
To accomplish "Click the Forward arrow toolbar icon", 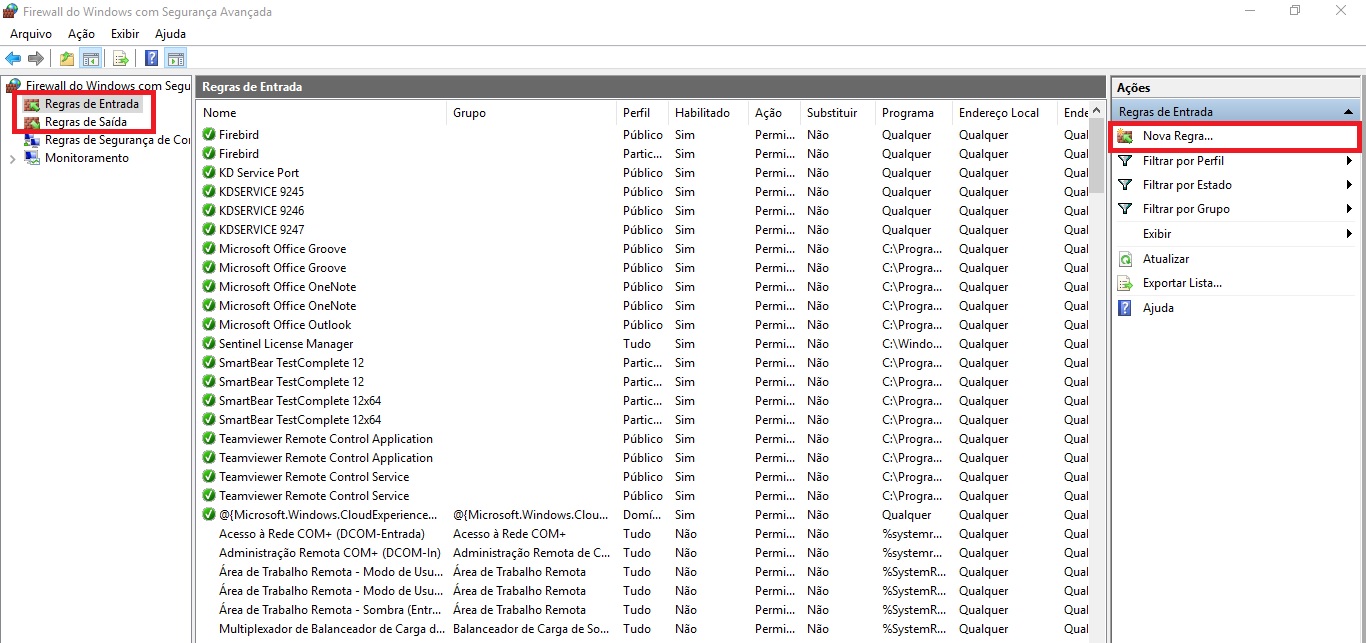I will (x=36, y=58).
